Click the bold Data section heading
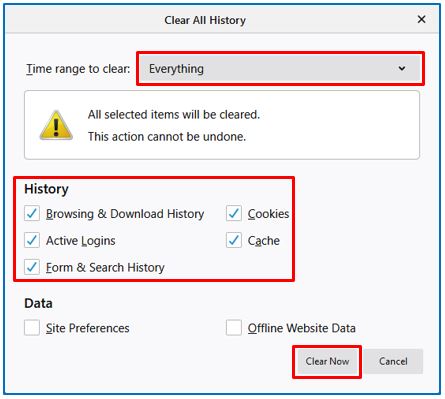 [38, 303]
